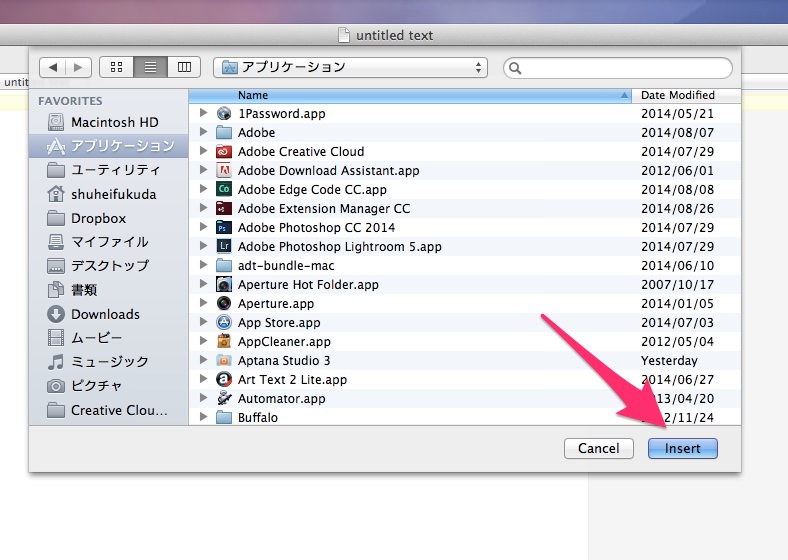This screenshot has height=560, width=788.
Task: Click the Aperture Hot Folder.app icon
Action: (x=224, y=285)
